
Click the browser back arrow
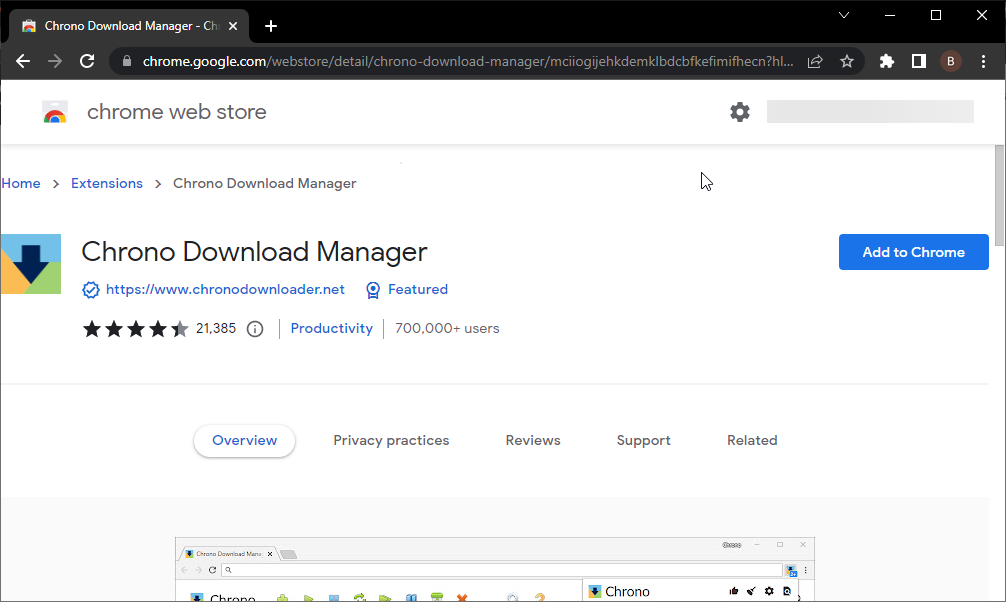pyautogui.click(x=23, y=61)
